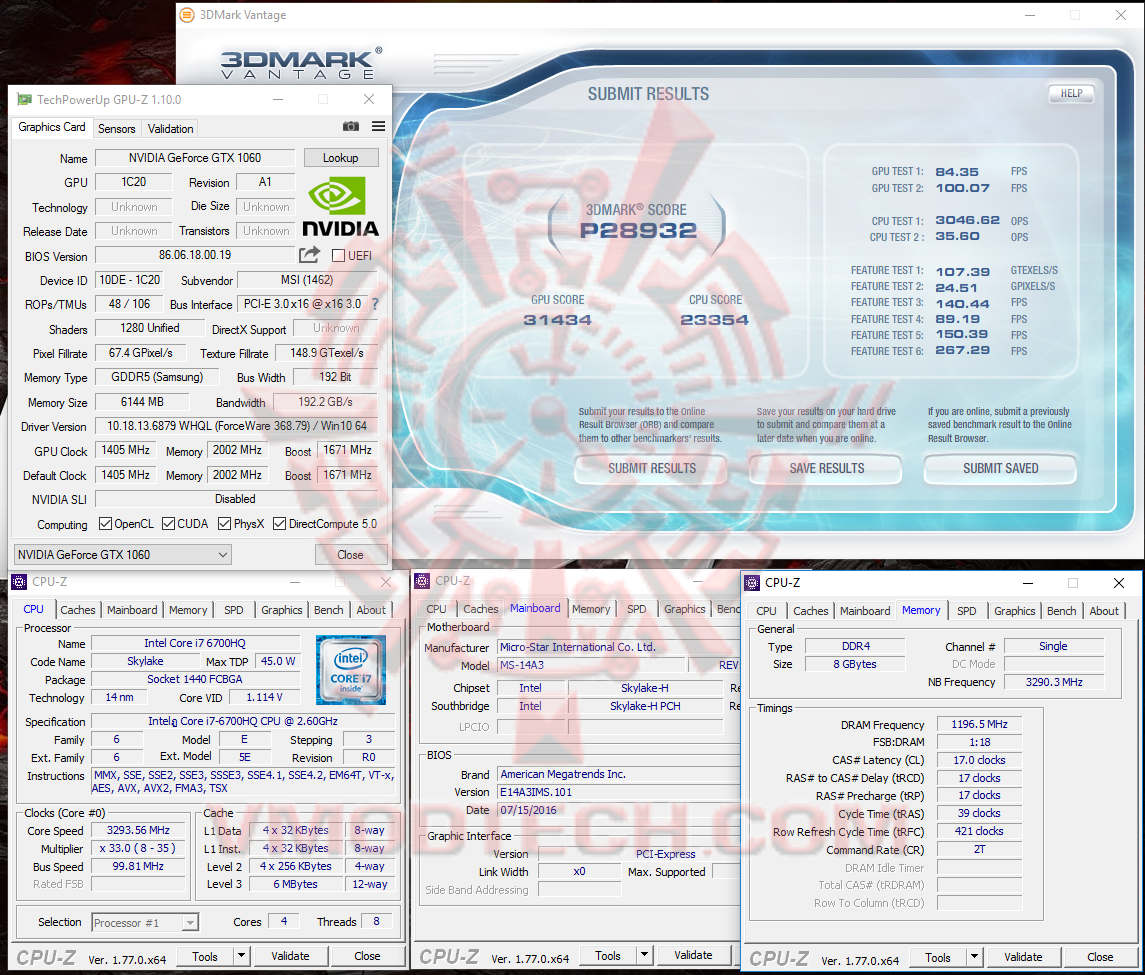
Task: Expand Tools dropdown arrow in CPU-Z Mainboard window
Action: [x=644, y=955]
